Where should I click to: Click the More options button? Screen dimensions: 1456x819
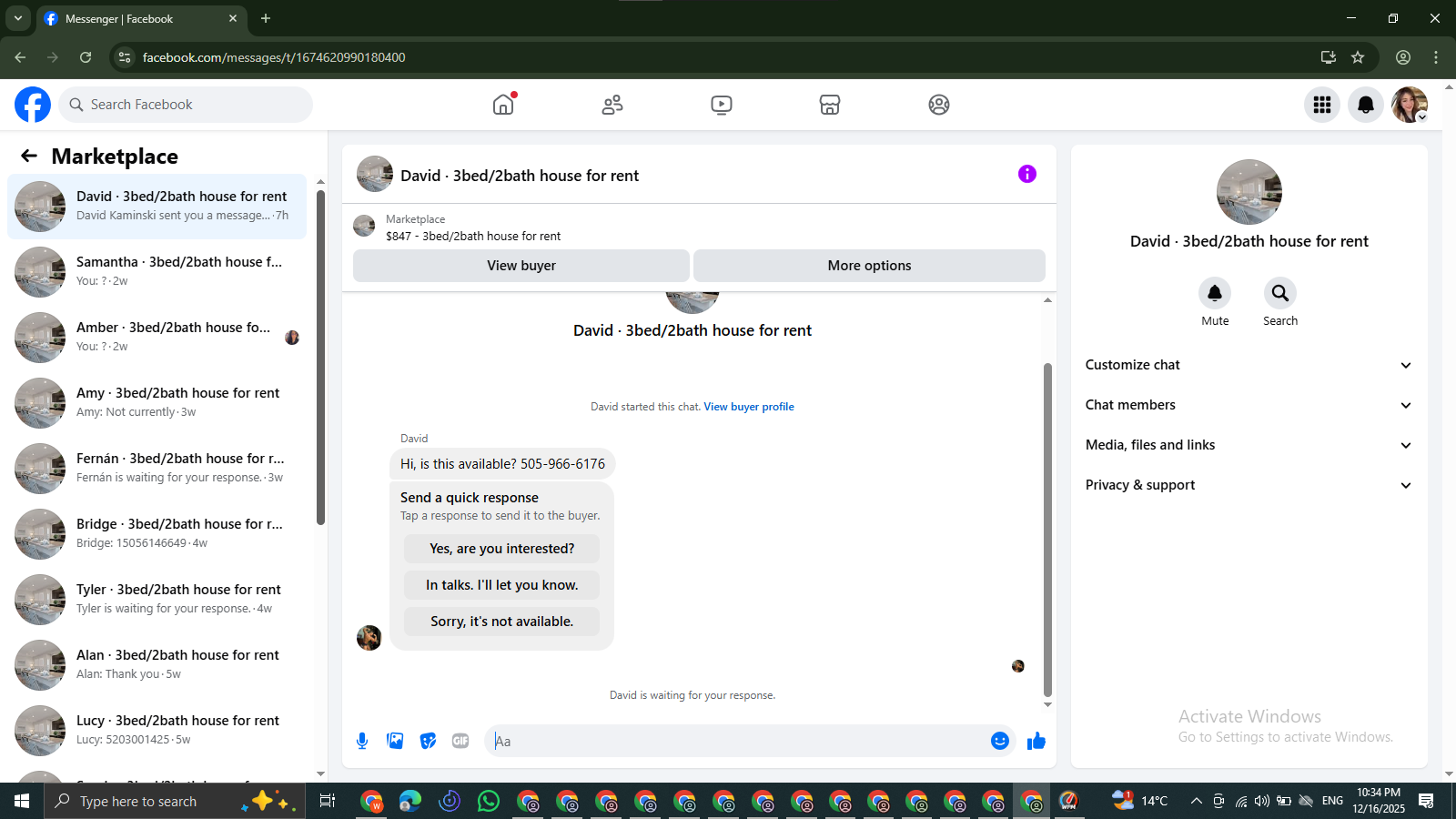[x=869, y=266]
